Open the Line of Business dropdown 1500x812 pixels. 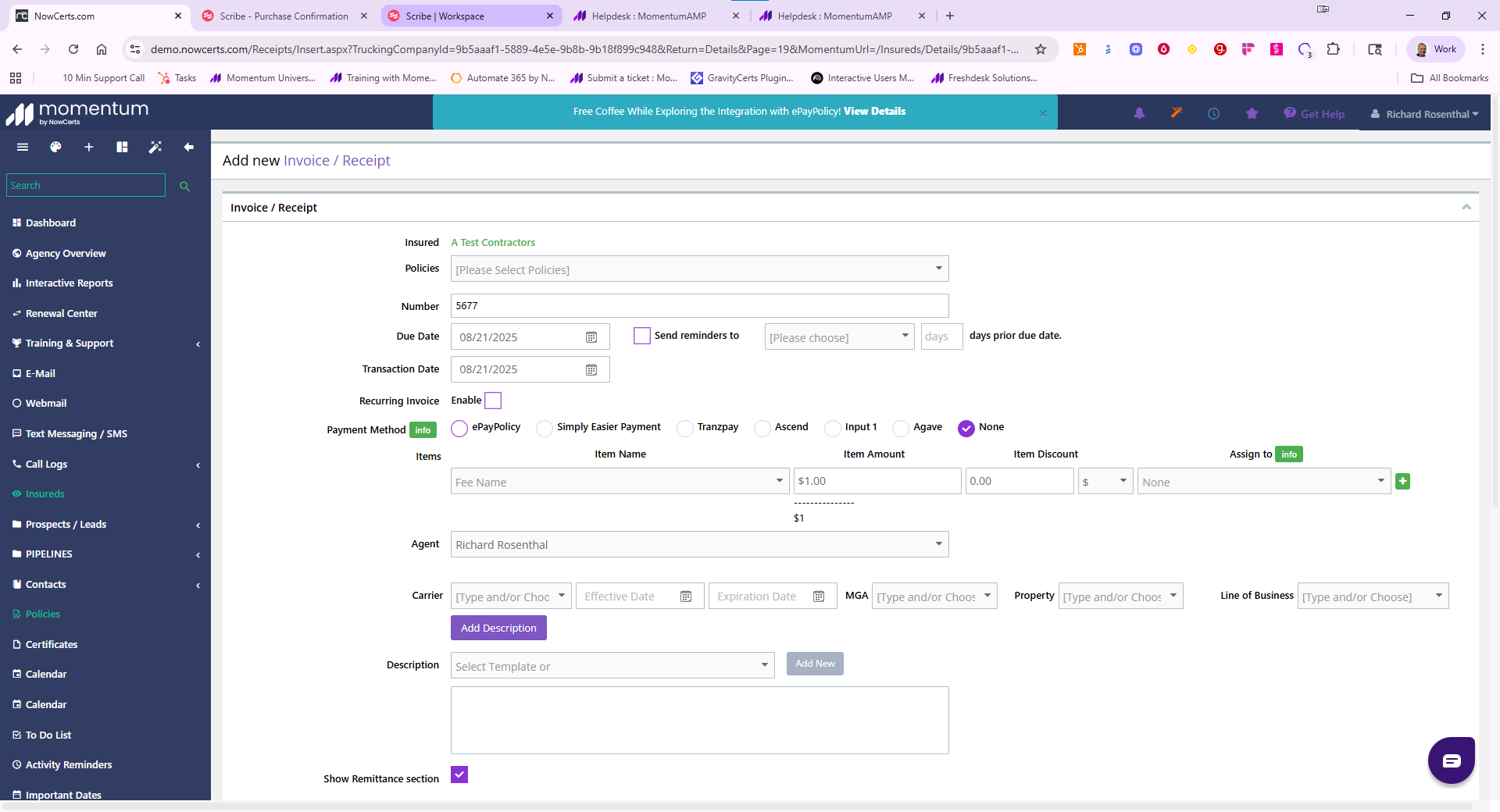(1373, 597)
